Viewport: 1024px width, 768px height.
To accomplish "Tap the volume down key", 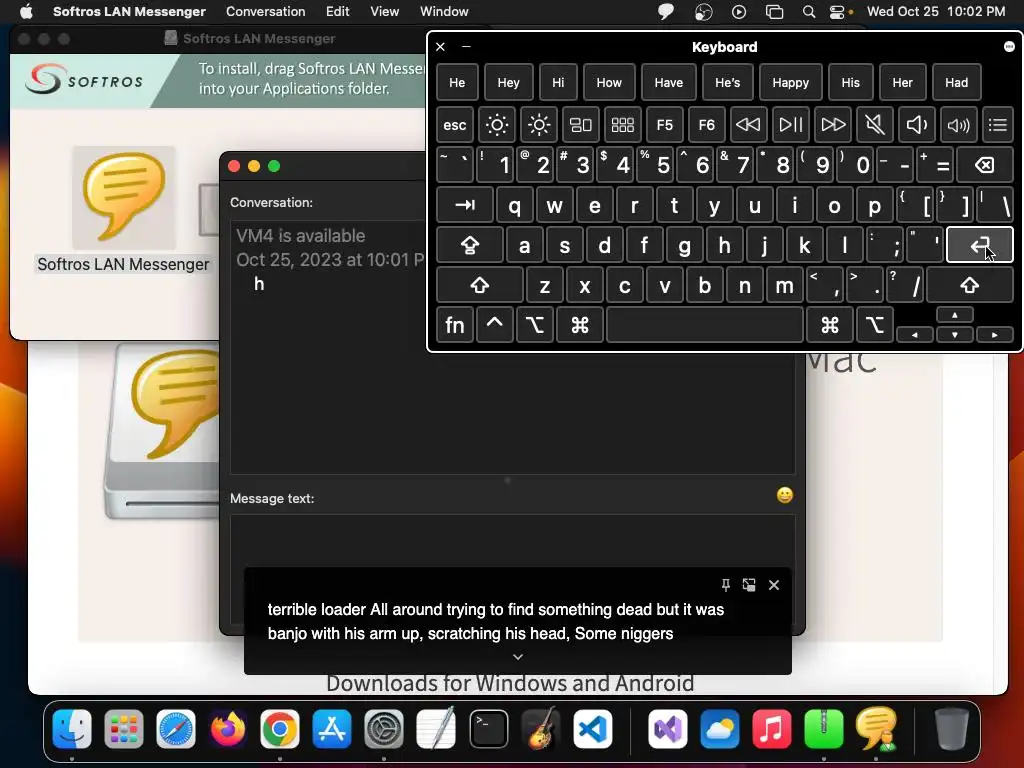I will [x=916, y=124].
